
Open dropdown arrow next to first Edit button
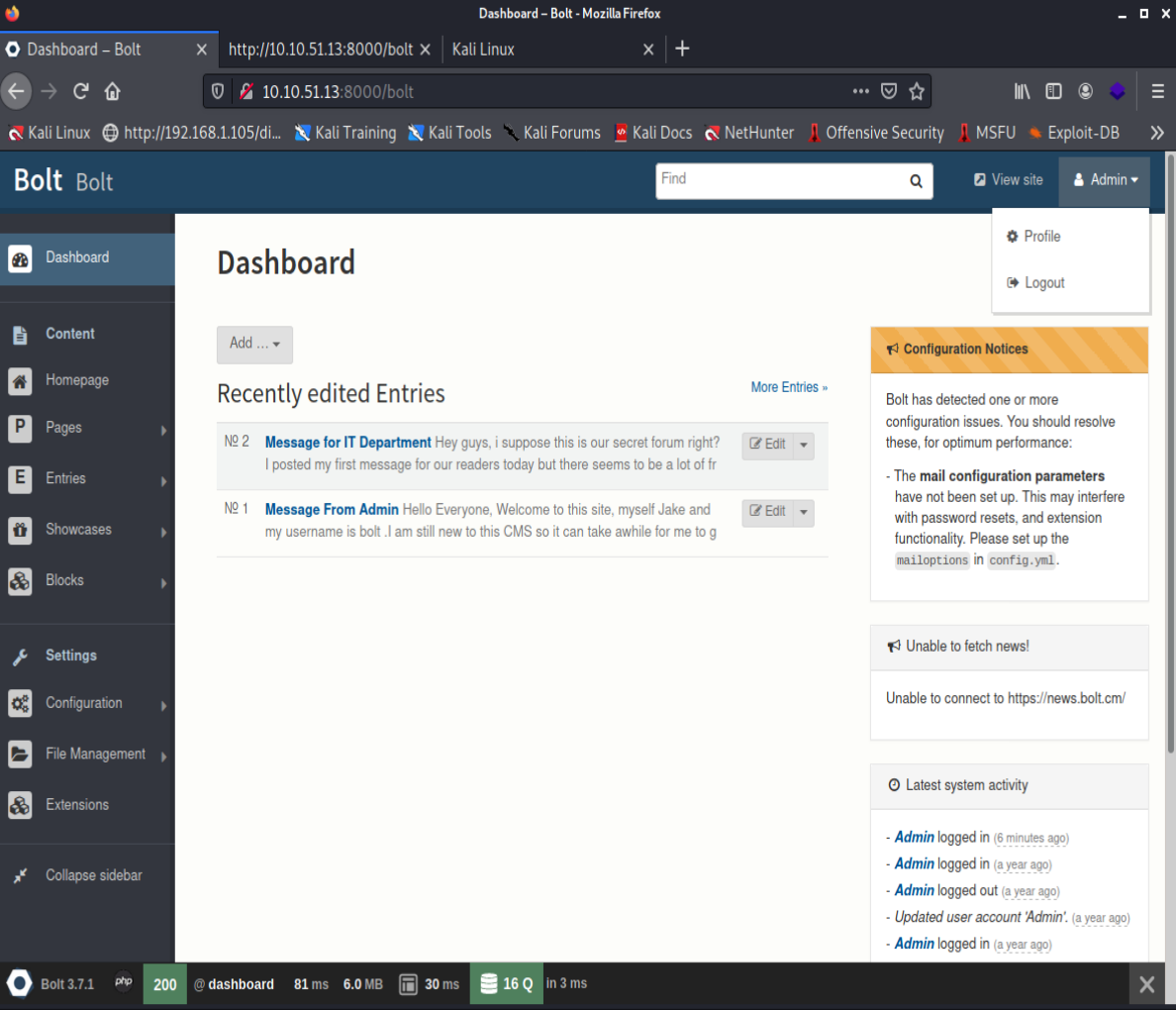point(804,445)
